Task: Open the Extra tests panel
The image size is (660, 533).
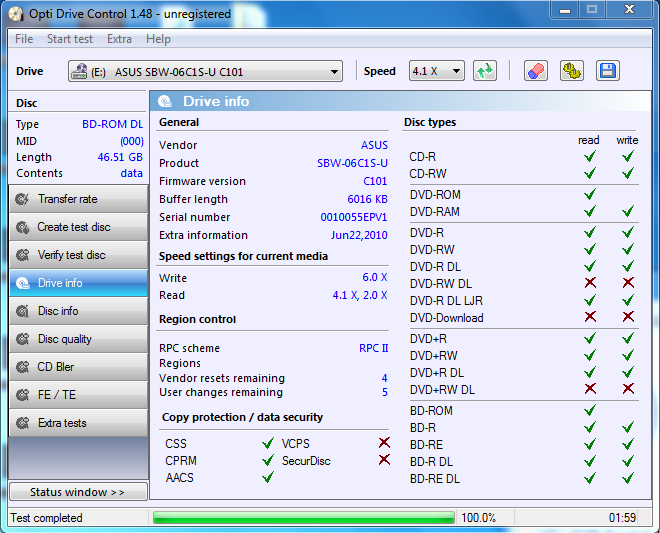Action: [x=78, y=423]
